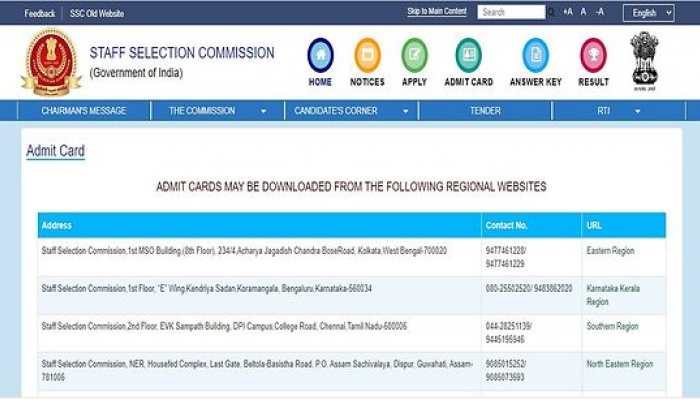Open the Chairman's Message menu
The width and height of the screenshot is (700, 400).
[x=83, y=111]
